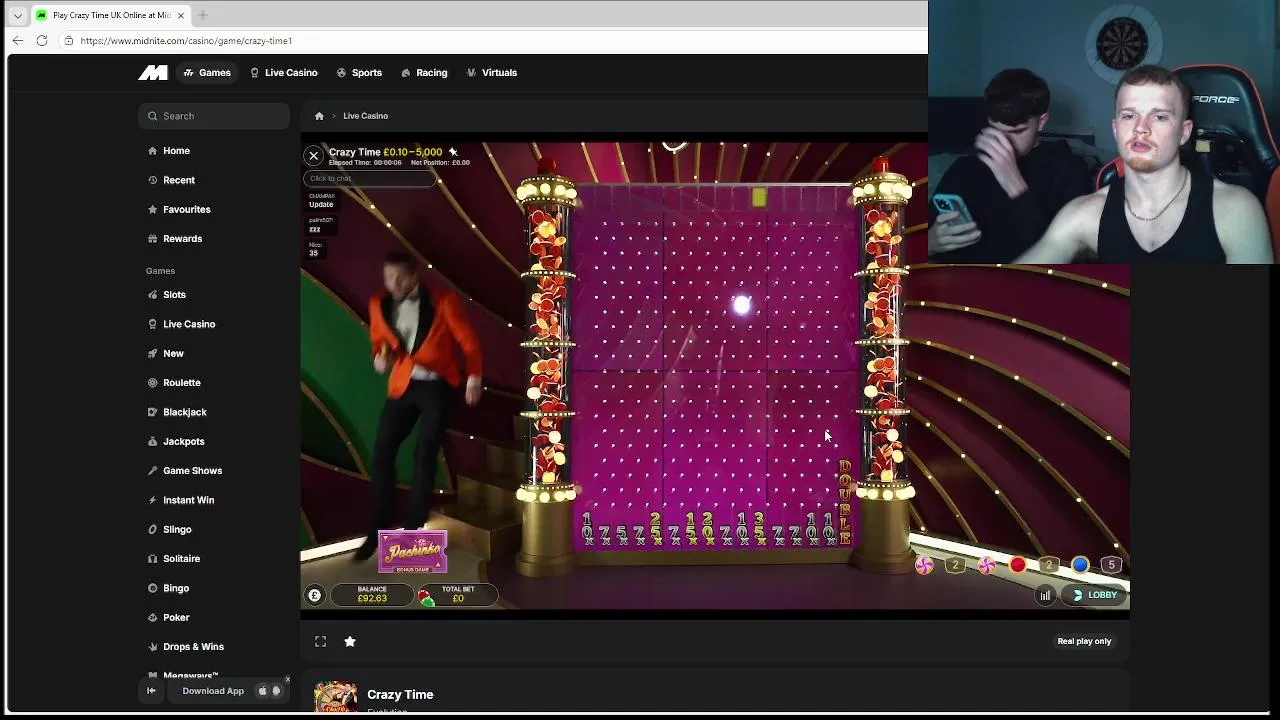Close the Play Crazy Time browser tab

(181, 15)
